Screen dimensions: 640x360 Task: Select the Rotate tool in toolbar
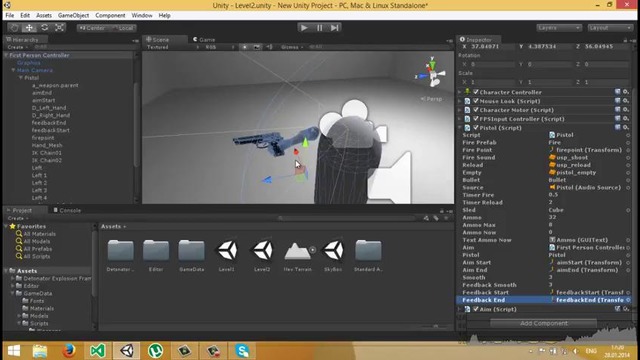point(44,28)
